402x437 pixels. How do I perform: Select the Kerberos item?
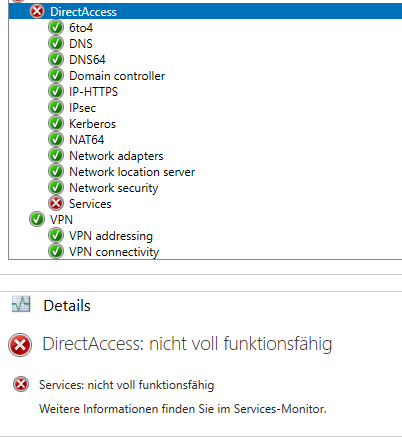[92, 124]
